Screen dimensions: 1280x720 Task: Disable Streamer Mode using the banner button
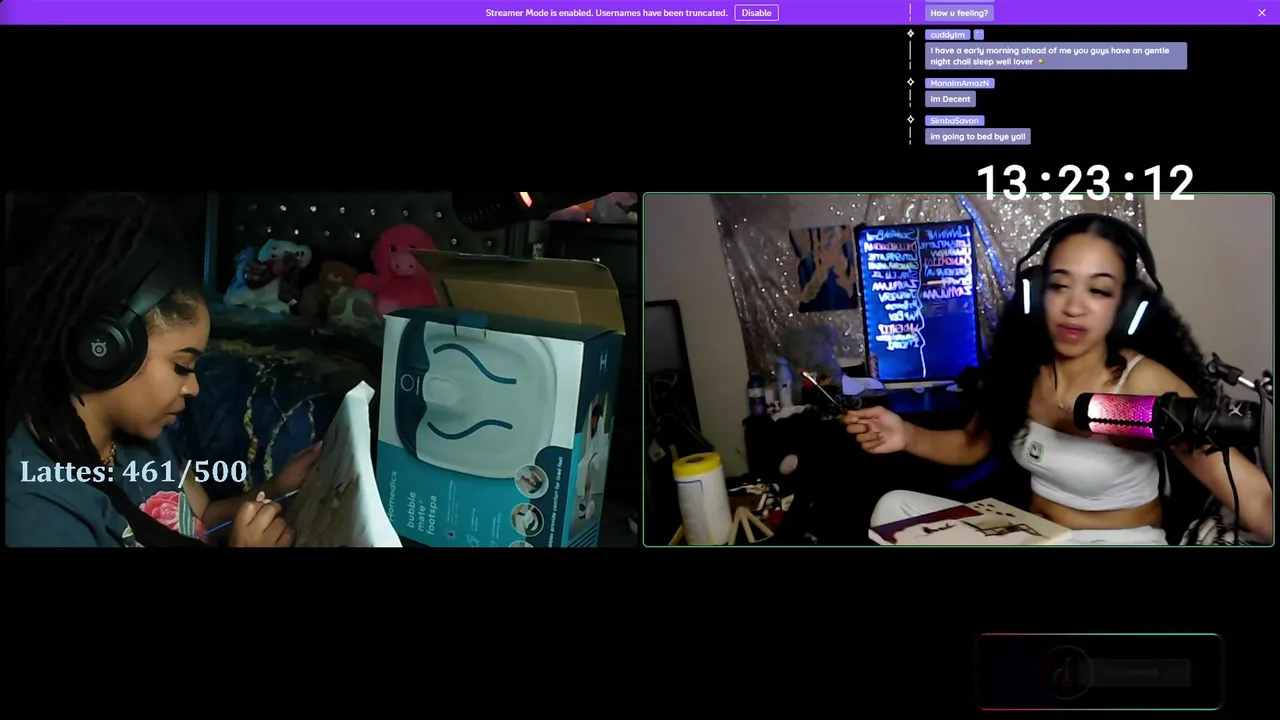click(756, 13)
